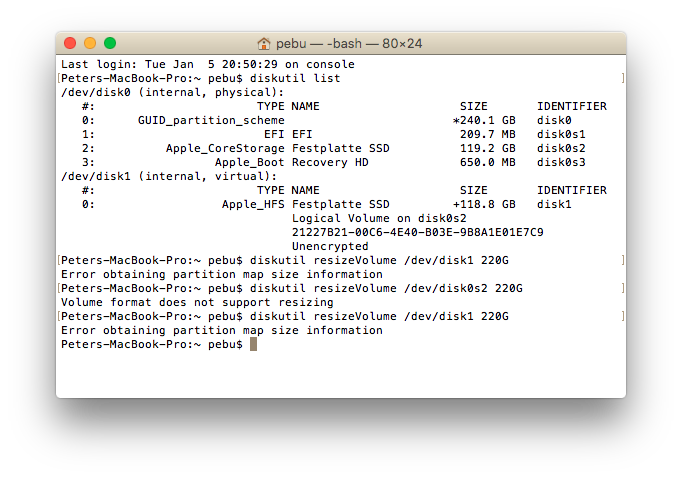682x478 pixels.
Task: Minimize the window using yellow button
Action: (90, 43)
